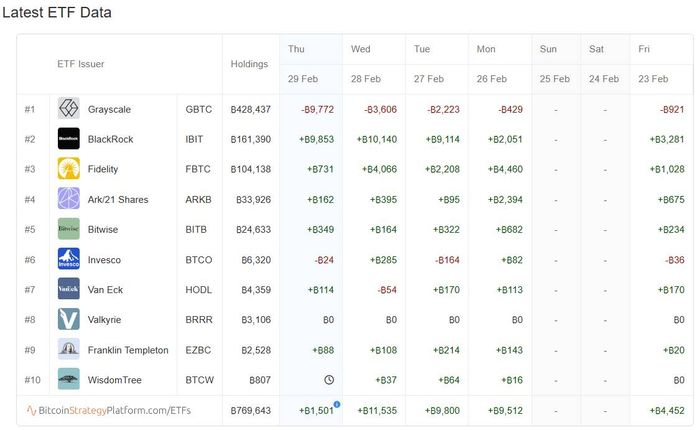Click the Grayscale issuer name
Viewport: 700px width, 430px height.
(x=109, y=109)
